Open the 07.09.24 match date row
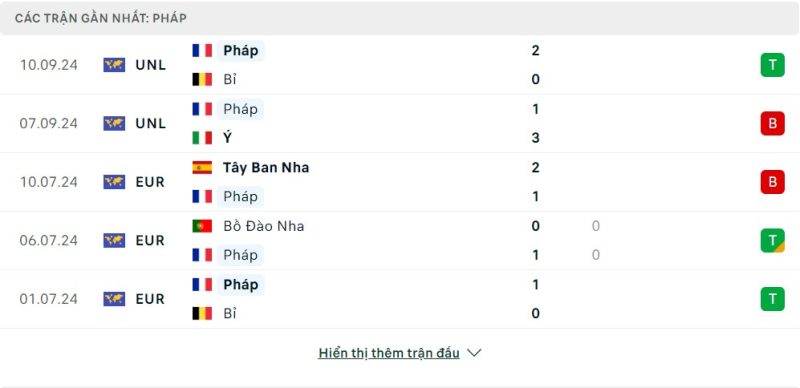 coord(400,124)
